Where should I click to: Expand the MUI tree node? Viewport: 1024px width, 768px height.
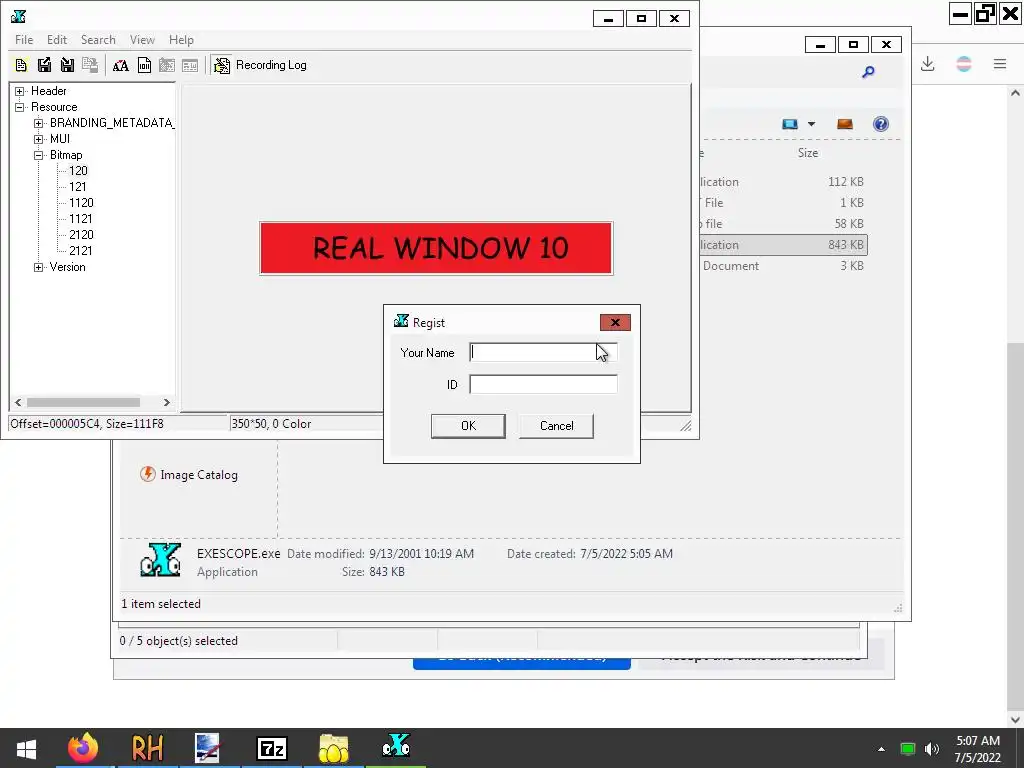(x=39, y=139)
